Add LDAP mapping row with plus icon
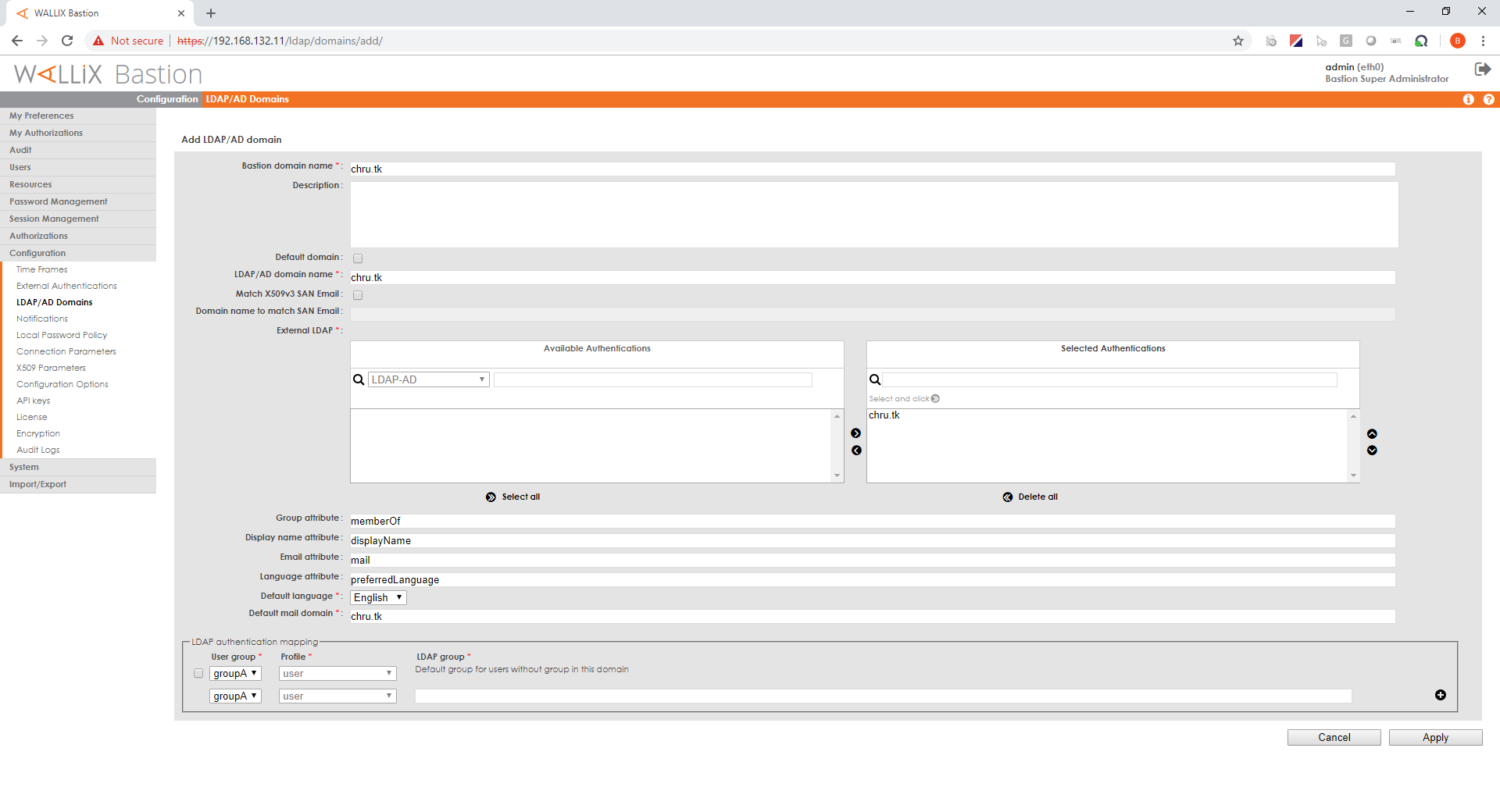Screen dimensions: 1500x812 point(1440,695)
